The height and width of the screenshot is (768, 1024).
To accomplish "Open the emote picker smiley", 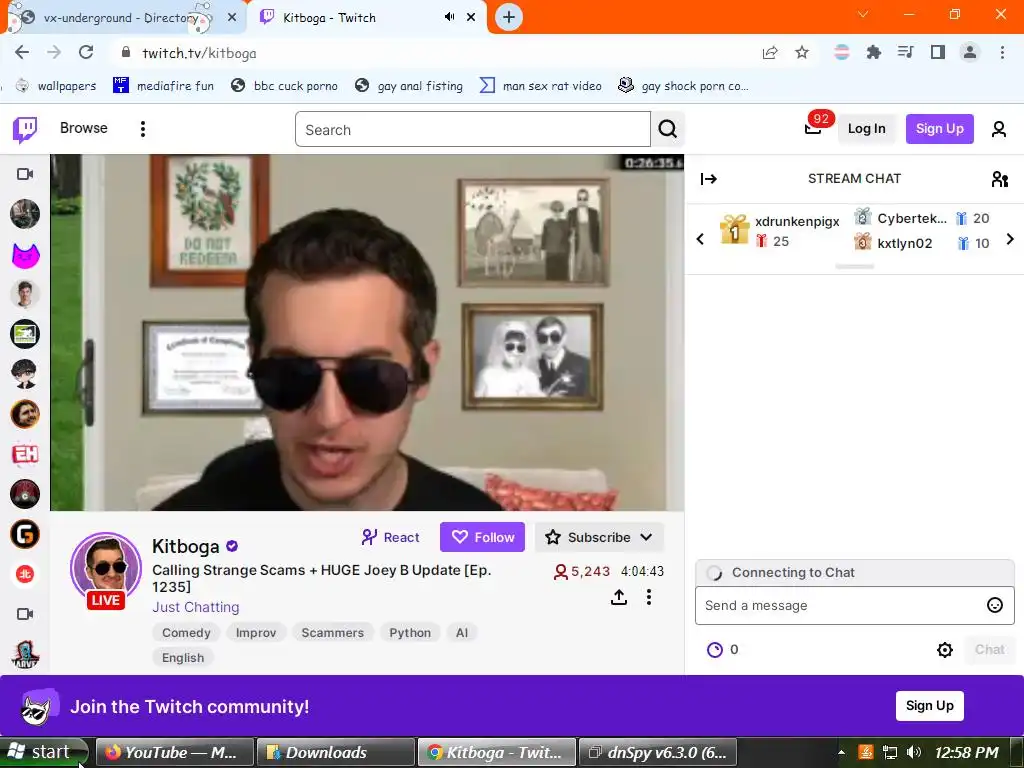I will 994,605.
